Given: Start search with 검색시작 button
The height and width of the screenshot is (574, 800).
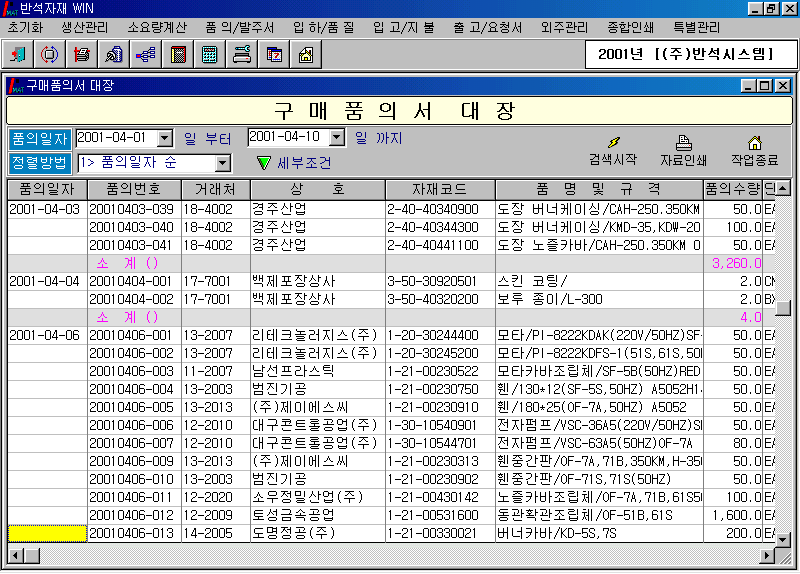Looking at the screenshot, I should pos(612,151).
